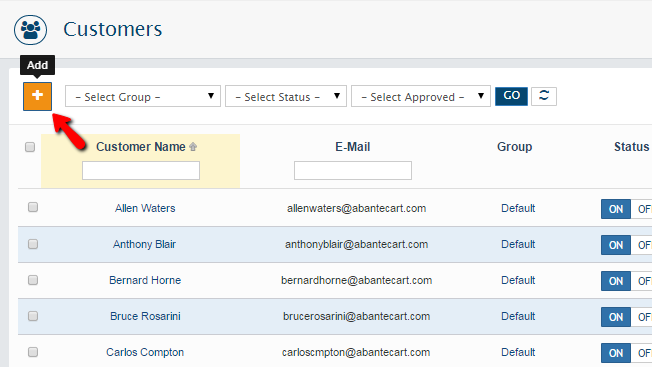The width and height of the screenshot is (652, 367).
Task: Select the Carlos Compton row checkbox
Action: 33,352
